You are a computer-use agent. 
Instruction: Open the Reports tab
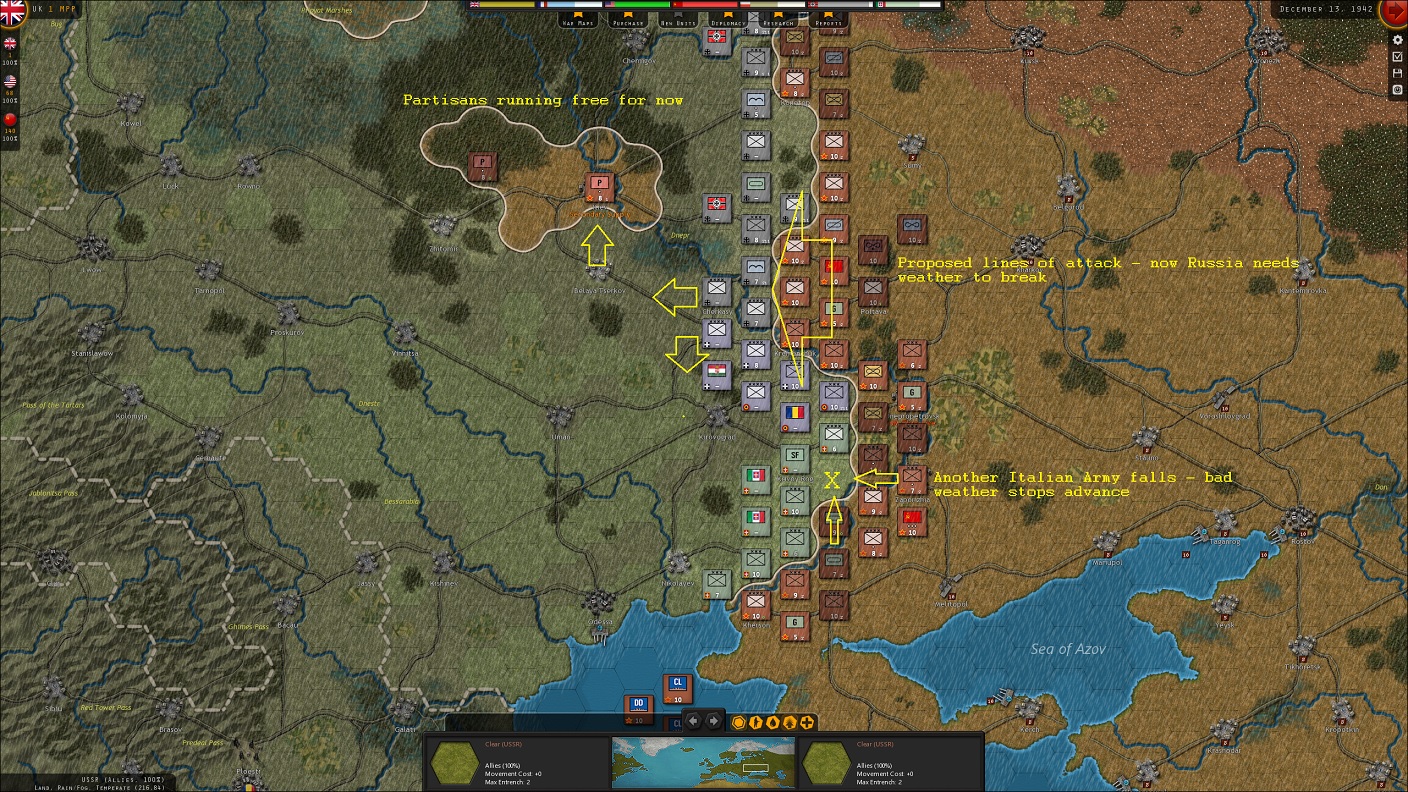[828, 21]
